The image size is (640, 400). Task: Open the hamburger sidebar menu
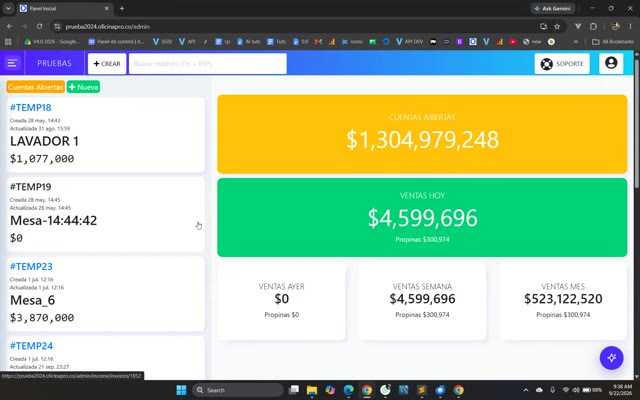pos(12,63)
